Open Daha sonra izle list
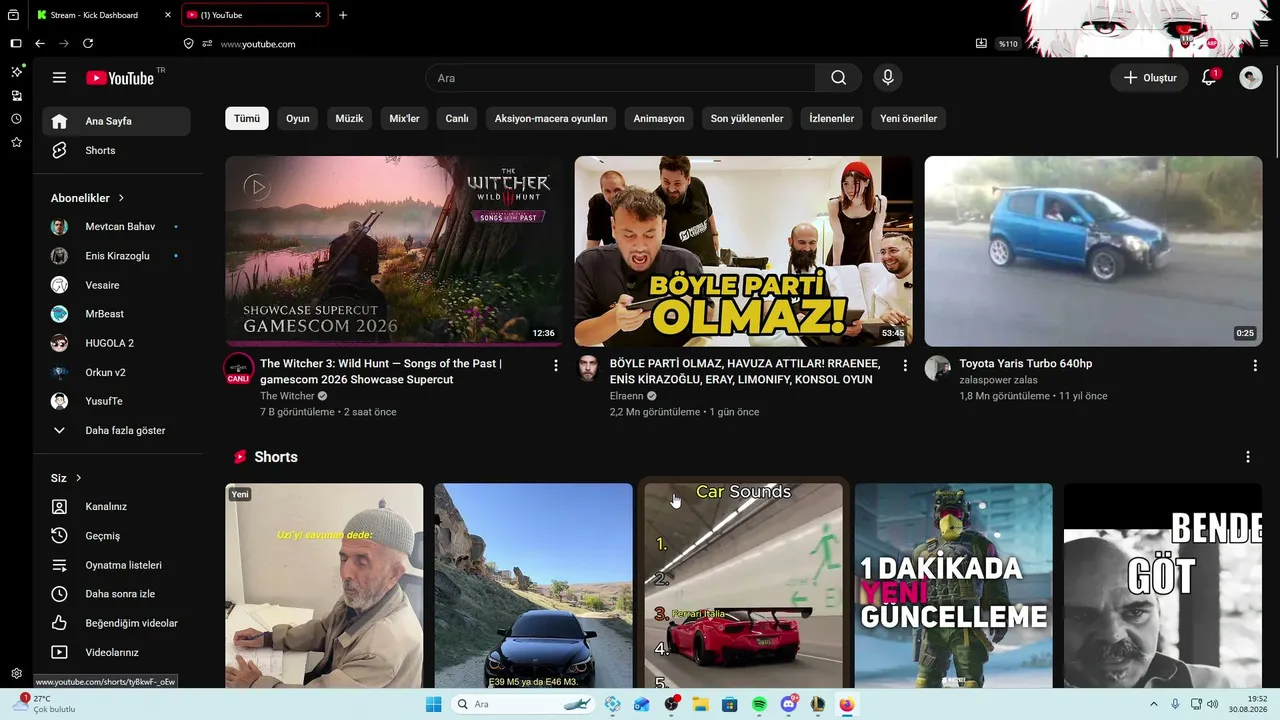The width and height of the screenshot is (1280, 720). pyautogui.click(x=116, y=594)
